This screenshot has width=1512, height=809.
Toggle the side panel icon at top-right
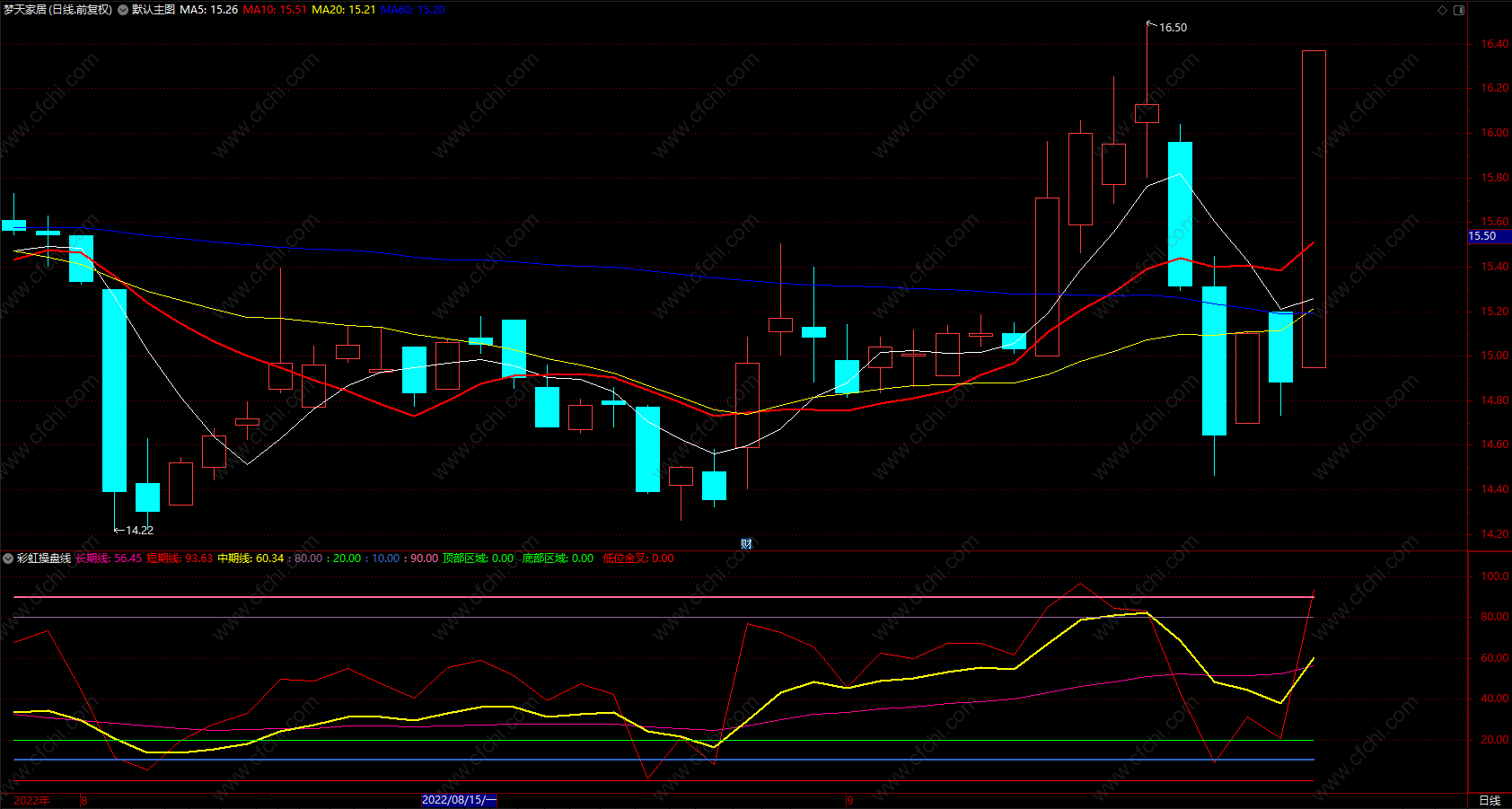[1459, 10]
